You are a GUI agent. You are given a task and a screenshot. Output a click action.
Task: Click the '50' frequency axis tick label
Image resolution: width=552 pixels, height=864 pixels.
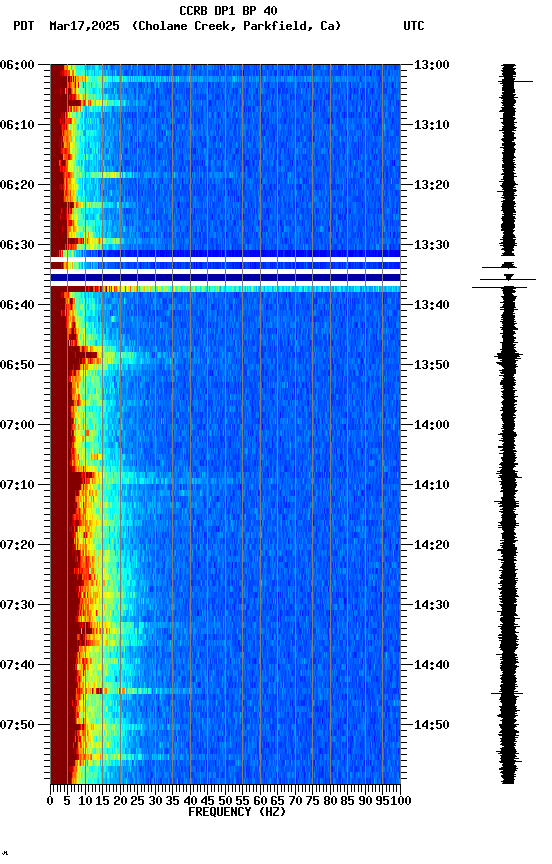(225, 801)
